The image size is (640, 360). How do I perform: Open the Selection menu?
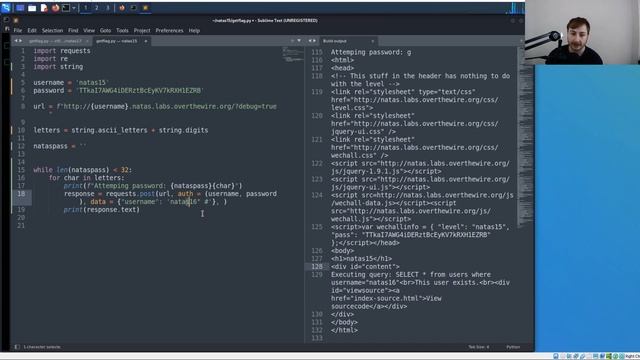tap(52, 31)
